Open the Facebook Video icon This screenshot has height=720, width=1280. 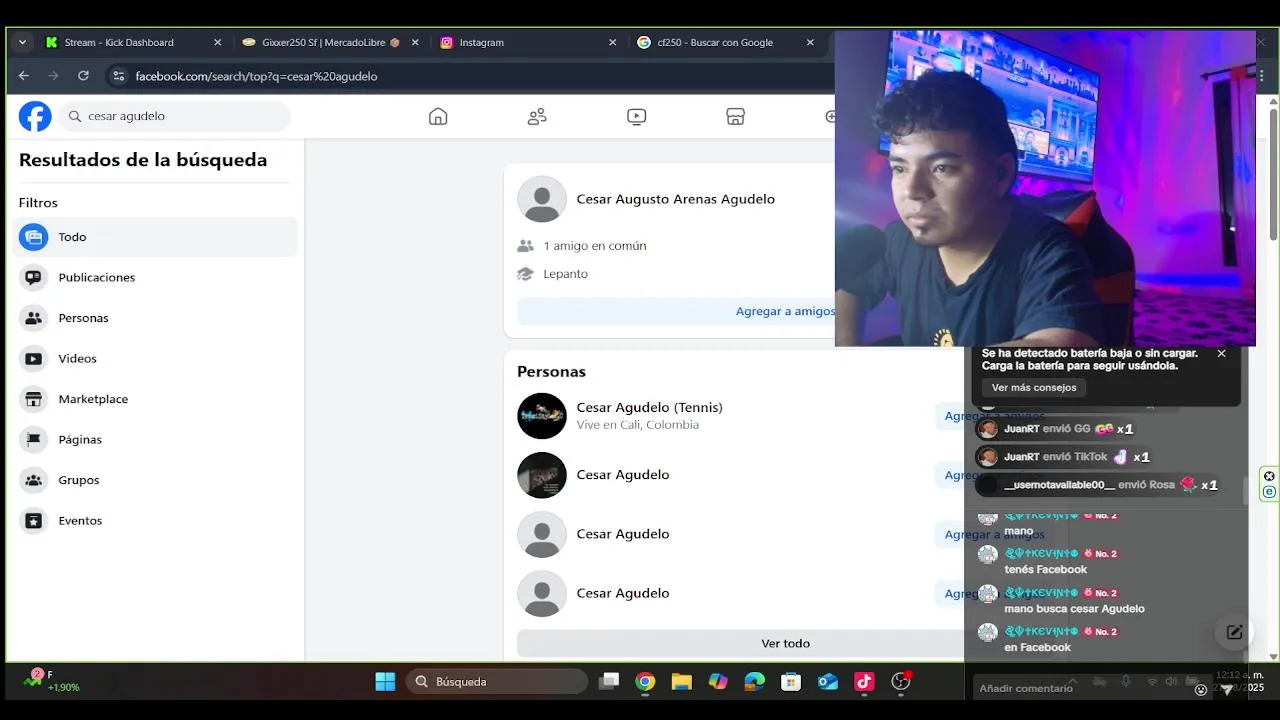point(636,116)
